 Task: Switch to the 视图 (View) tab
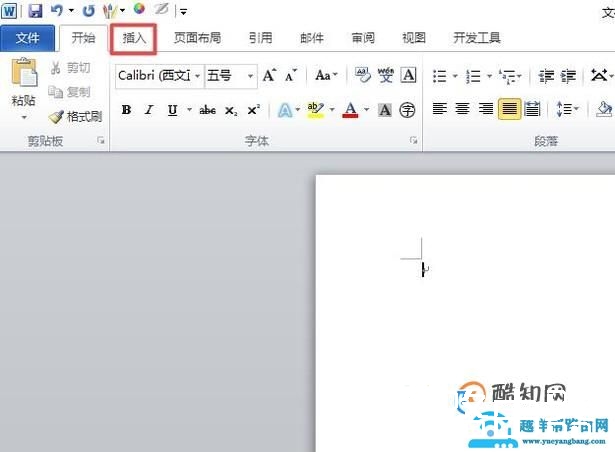click(414, 38)
